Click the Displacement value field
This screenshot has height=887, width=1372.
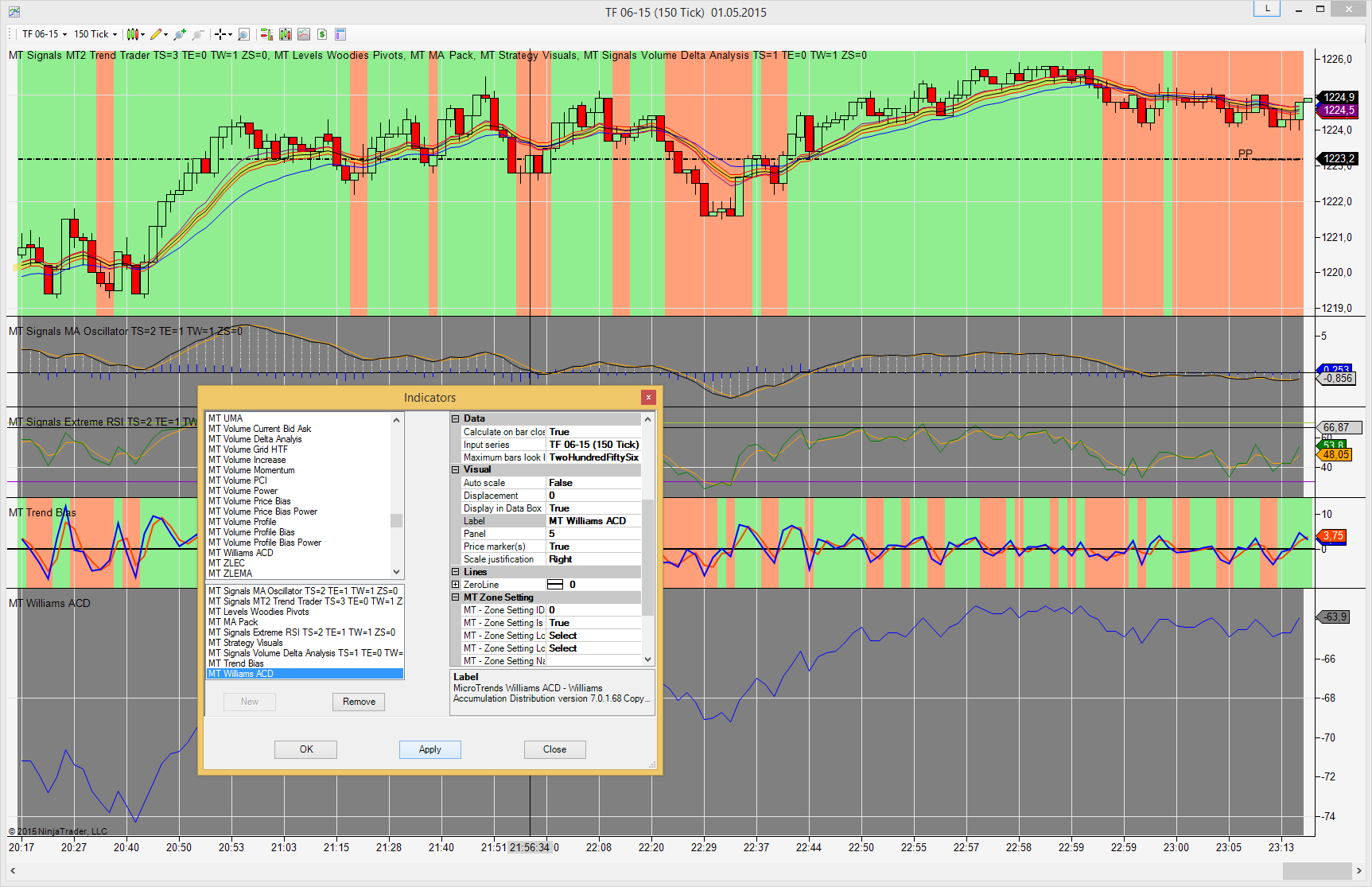pos(593,496)
